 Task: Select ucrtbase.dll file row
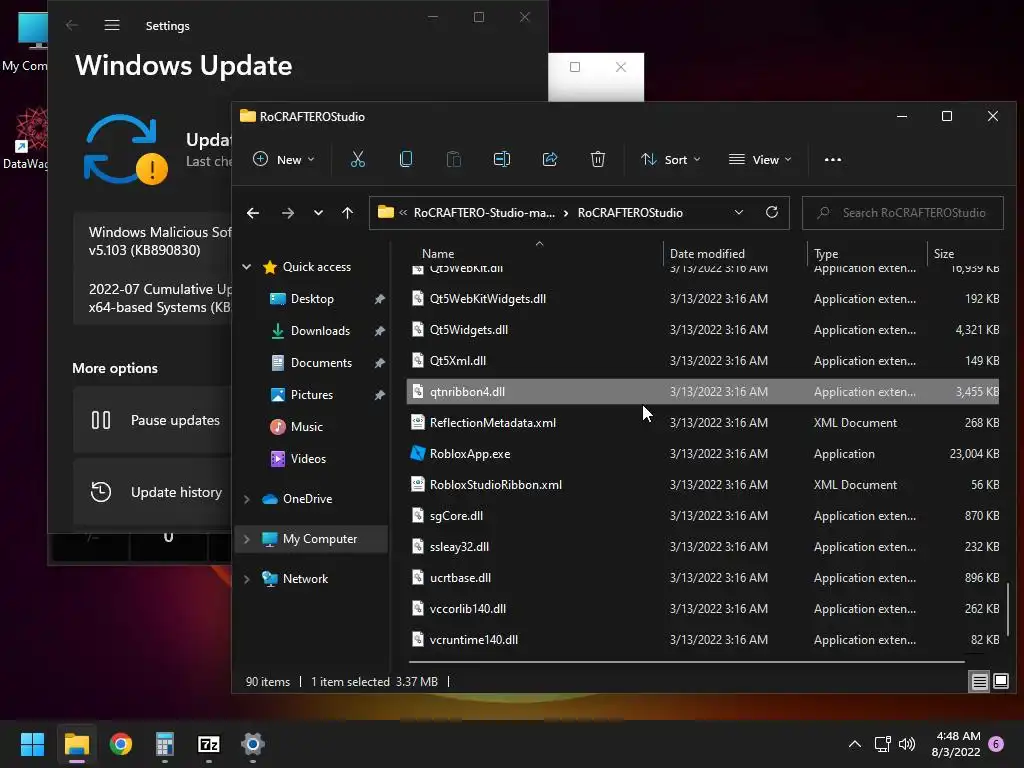pyautogui.click(x=703, y=577)
